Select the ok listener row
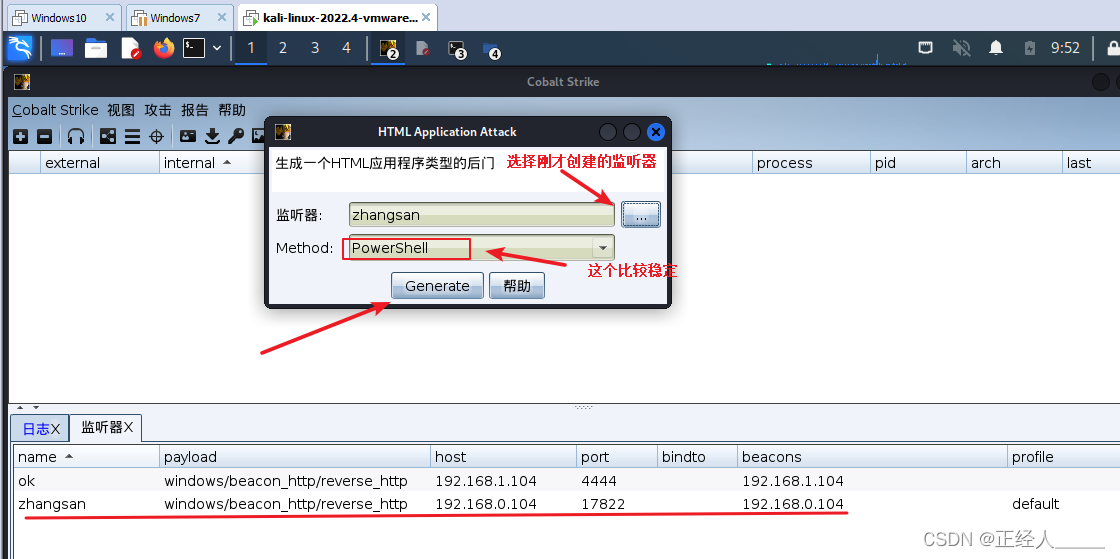1120x559 pixels. [x=566, y=480]
